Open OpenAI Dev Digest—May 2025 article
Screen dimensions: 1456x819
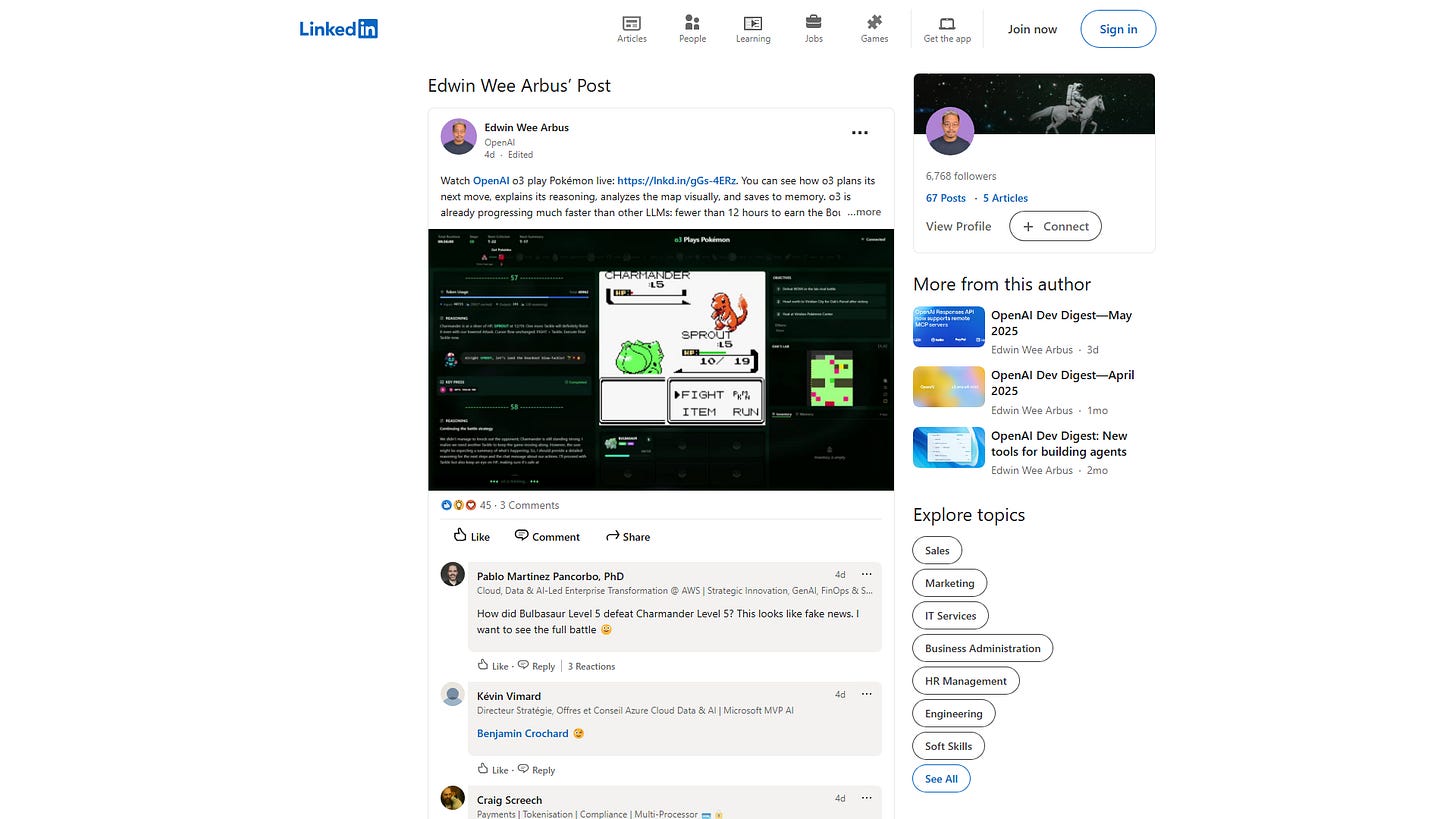pos(1061,323)
